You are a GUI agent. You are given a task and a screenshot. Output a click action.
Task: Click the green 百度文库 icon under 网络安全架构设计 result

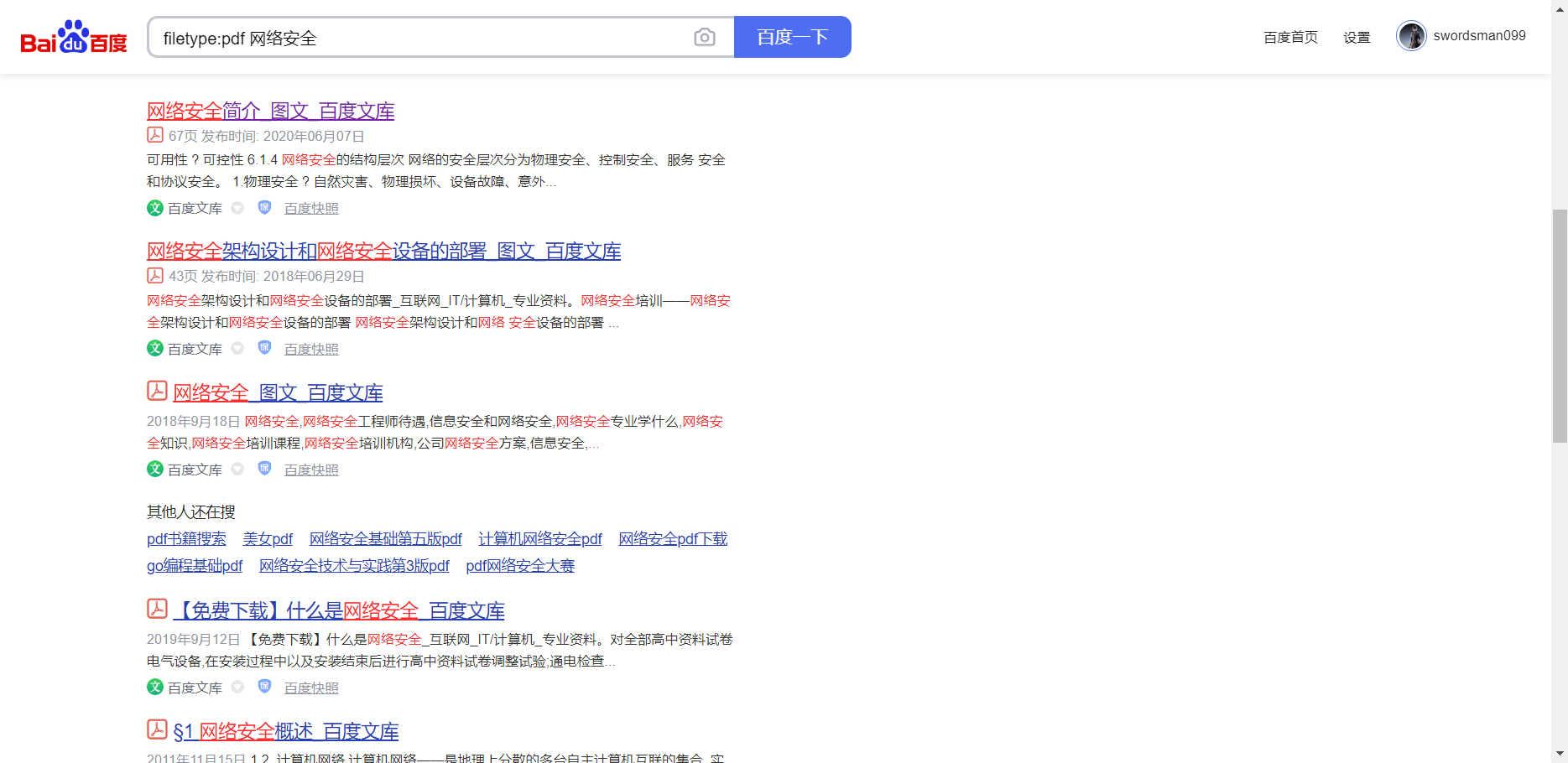coord(155,348)
